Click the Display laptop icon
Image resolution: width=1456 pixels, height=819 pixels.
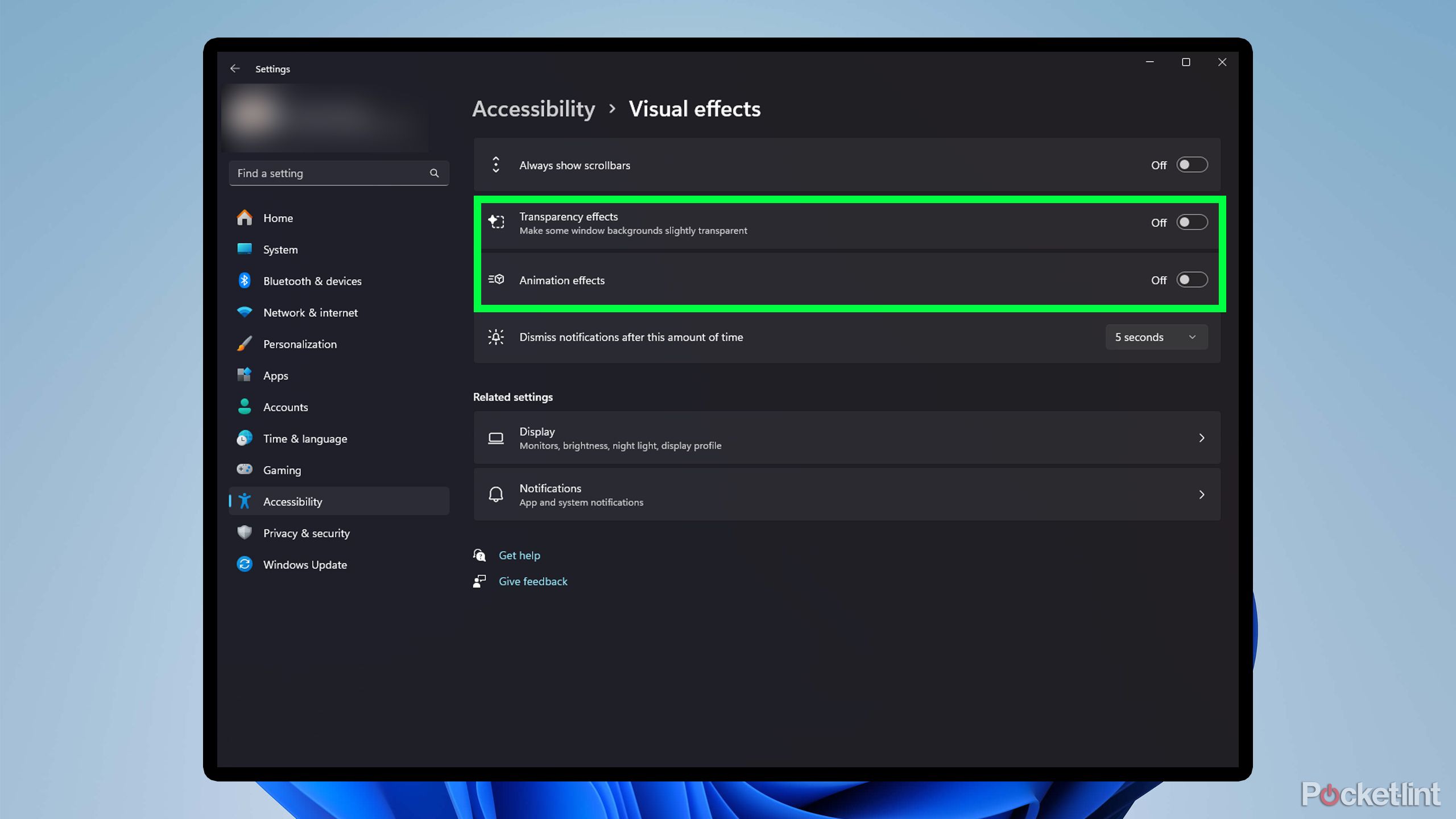[496, 438]
